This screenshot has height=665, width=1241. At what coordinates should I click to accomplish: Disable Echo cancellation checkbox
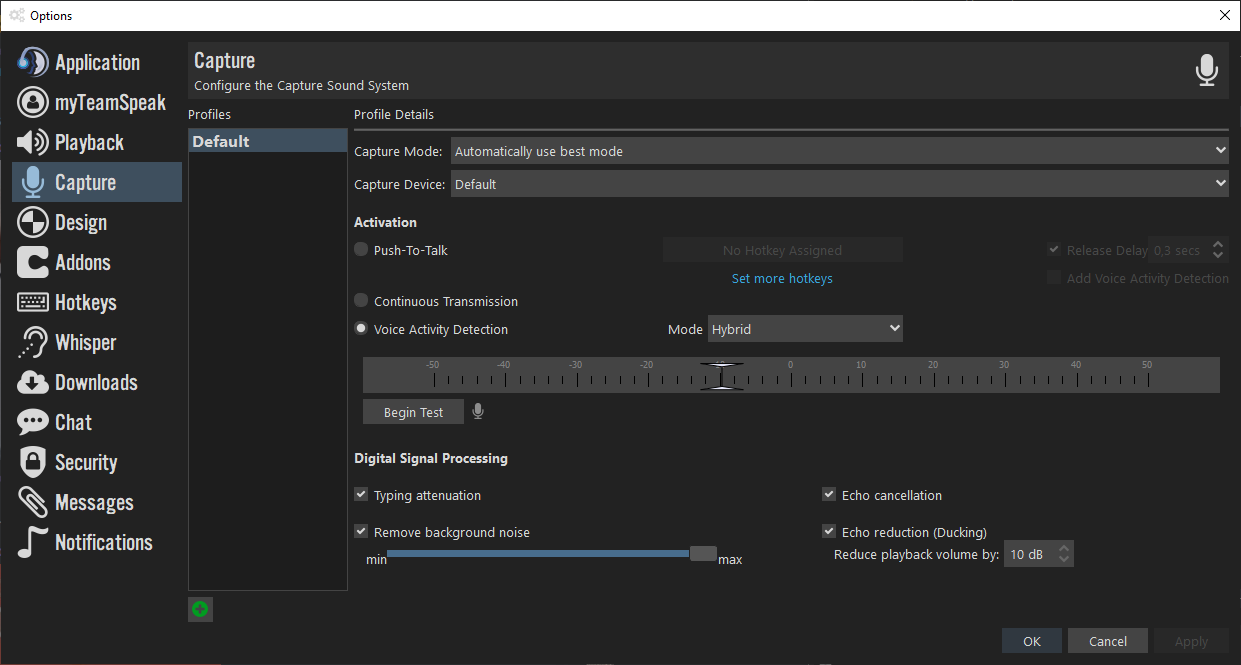click(x=829, y=495)
